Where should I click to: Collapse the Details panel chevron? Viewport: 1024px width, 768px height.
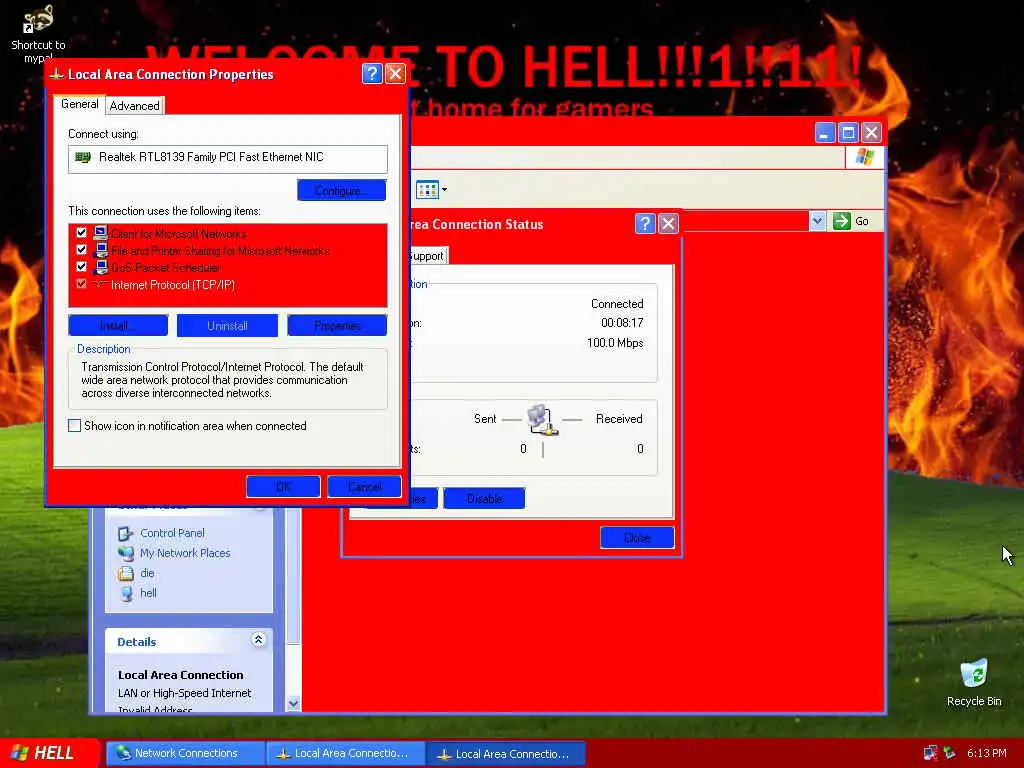pos(259,640)
